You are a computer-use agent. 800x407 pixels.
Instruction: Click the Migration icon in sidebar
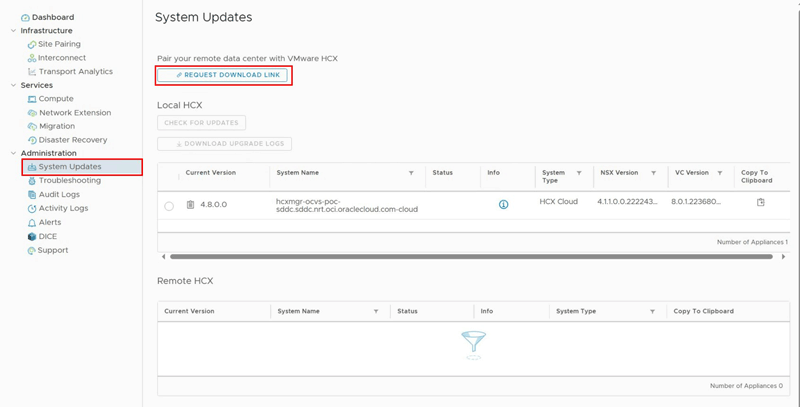point(32,126)
